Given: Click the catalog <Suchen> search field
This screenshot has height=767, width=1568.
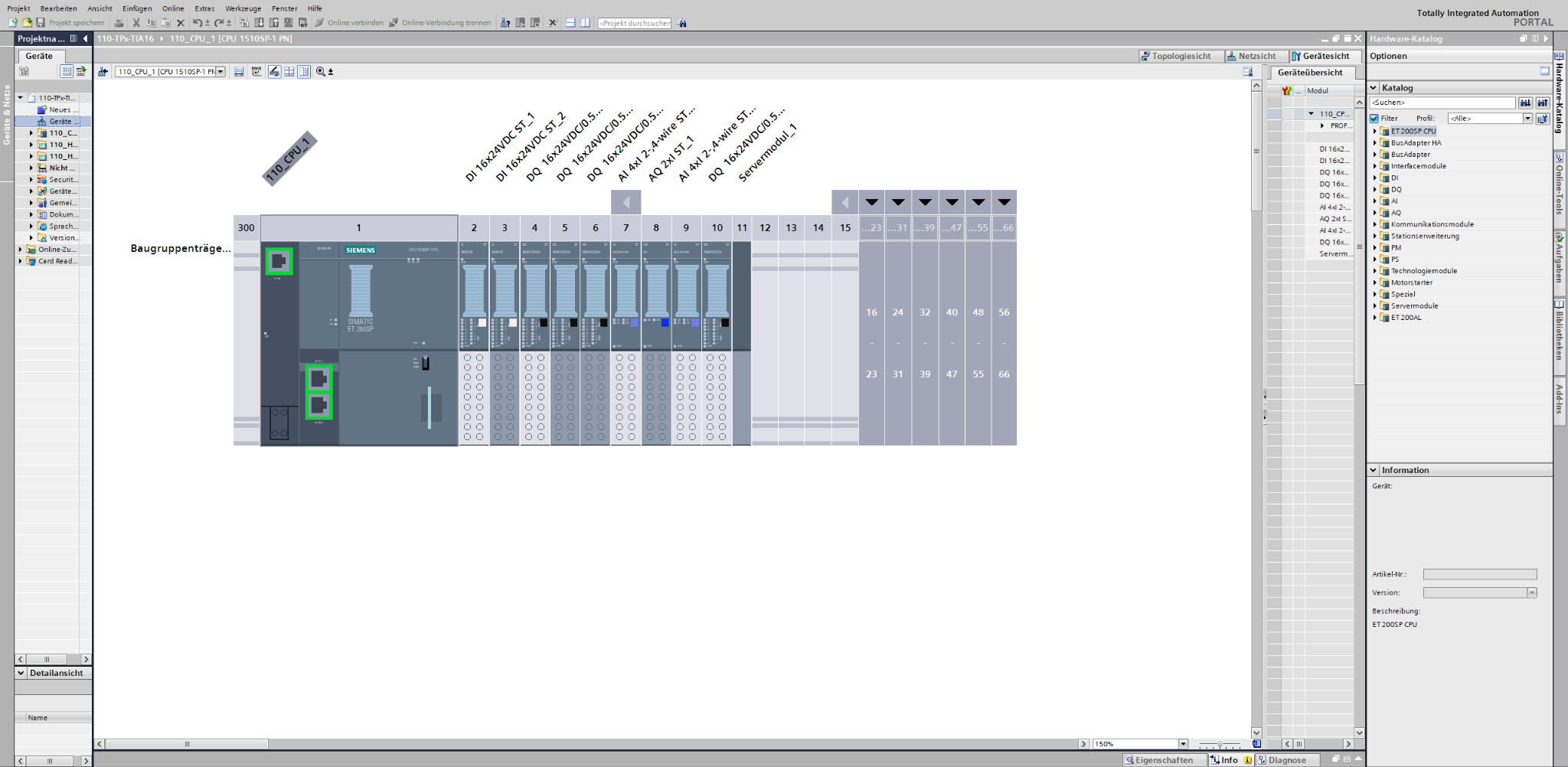Looking at the screenshot, I should 1442,103.
